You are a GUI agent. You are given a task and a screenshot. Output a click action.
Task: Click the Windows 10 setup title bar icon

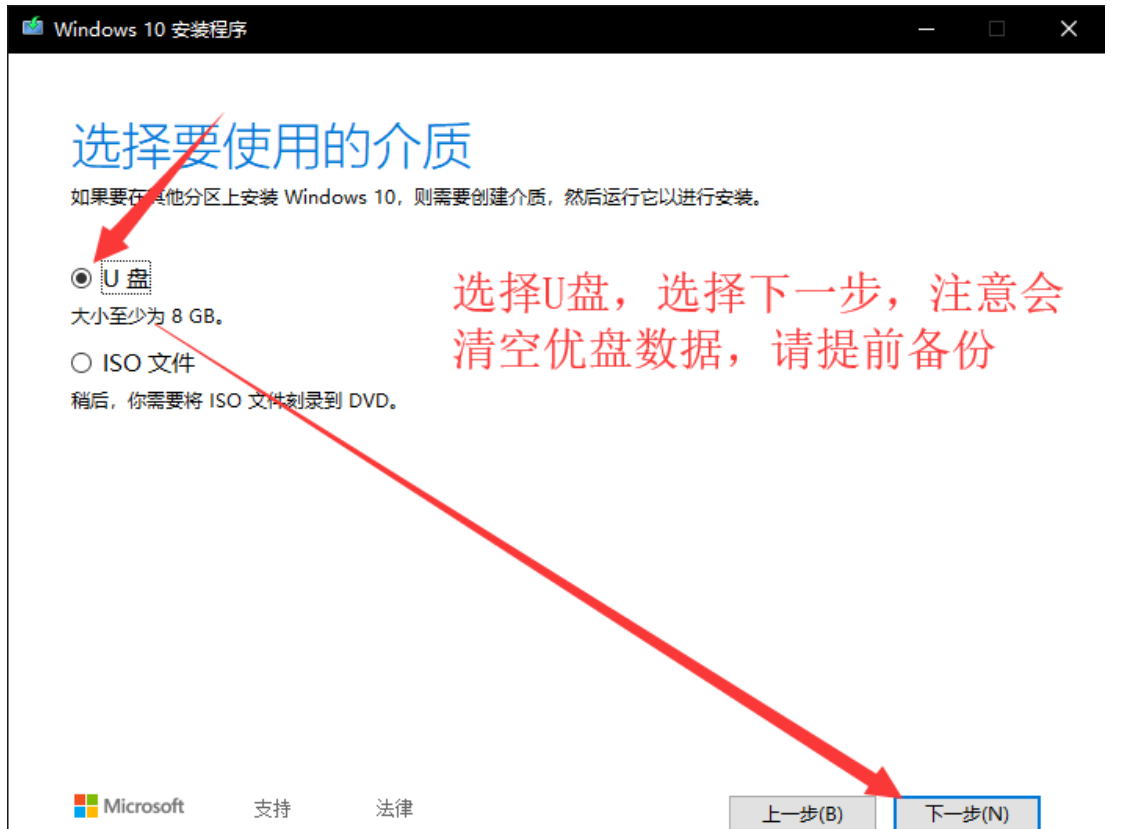click(x=33, y=28)
